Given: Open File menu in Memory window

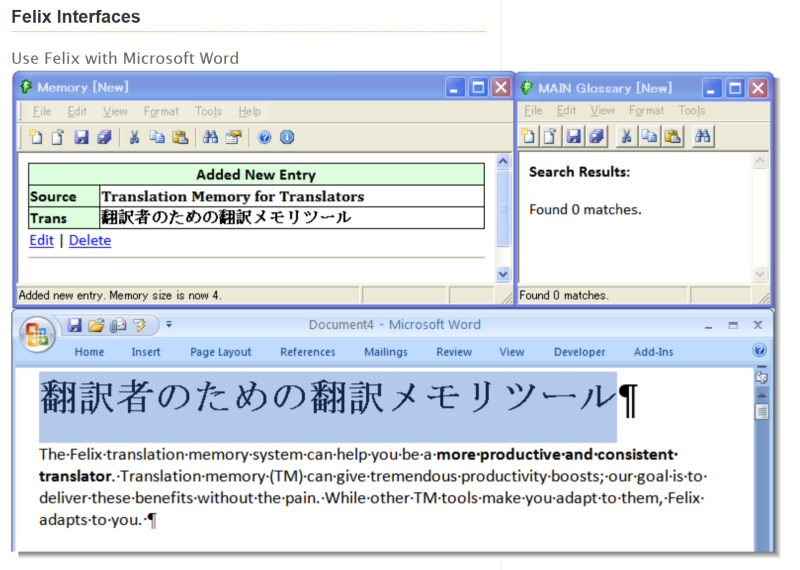Looking at the screenshot, I should click(42, 111).
